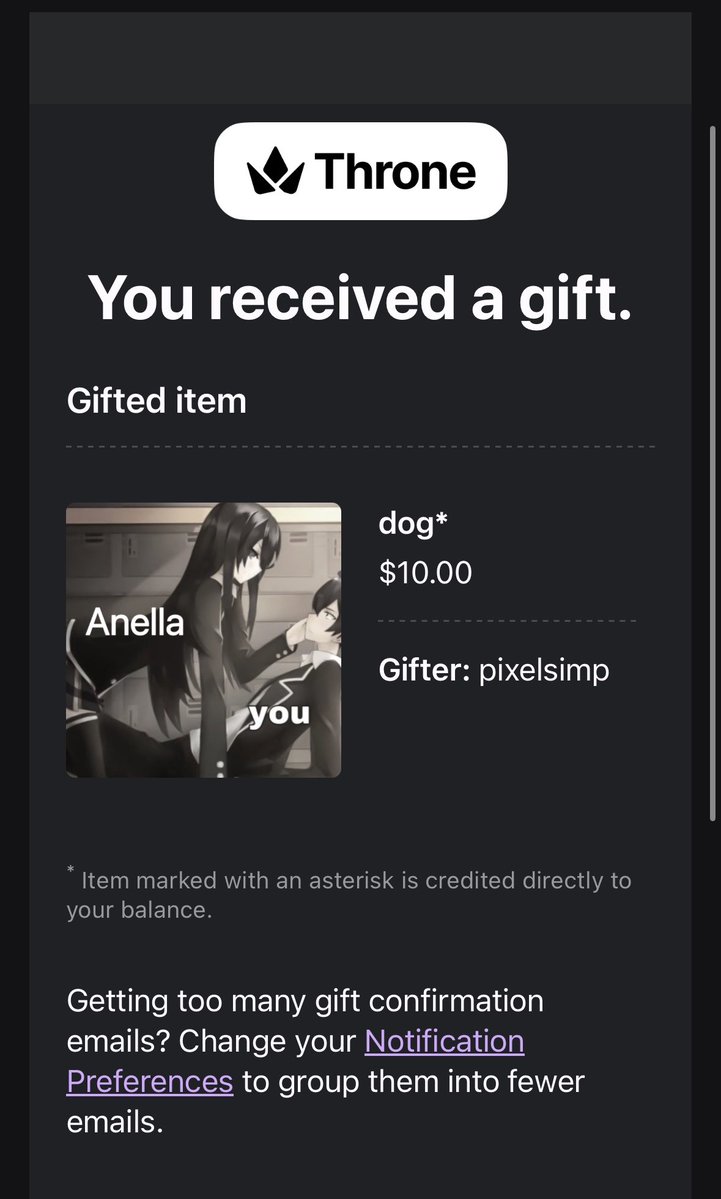The width and height of the screenshot is (721, 1199).
Task: Select the 'Getting too many gift confirmation' text
Action: point(305,1001)
